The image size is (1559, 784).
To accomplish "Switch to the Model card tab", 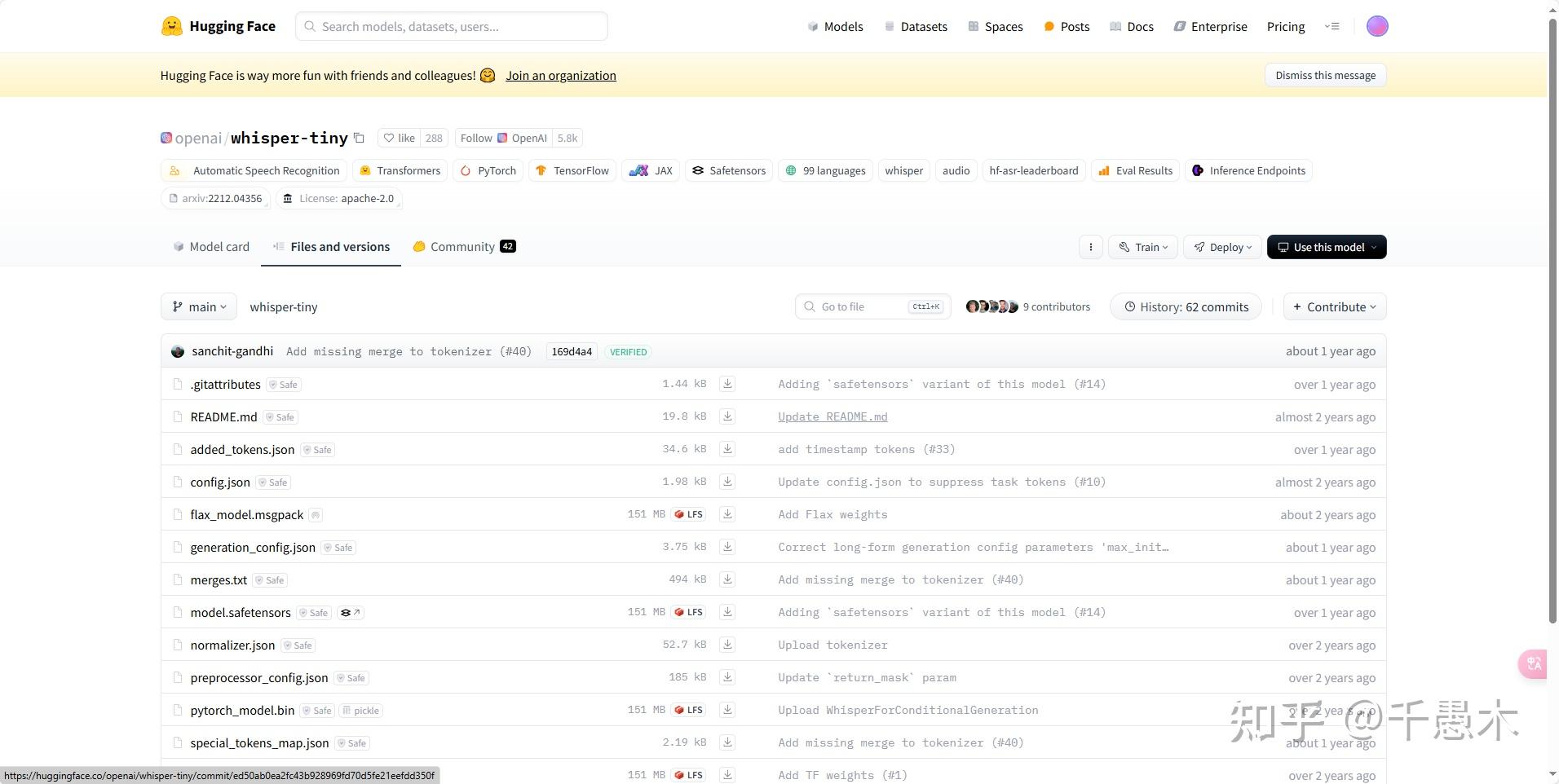I will click(x=211, y=246).
